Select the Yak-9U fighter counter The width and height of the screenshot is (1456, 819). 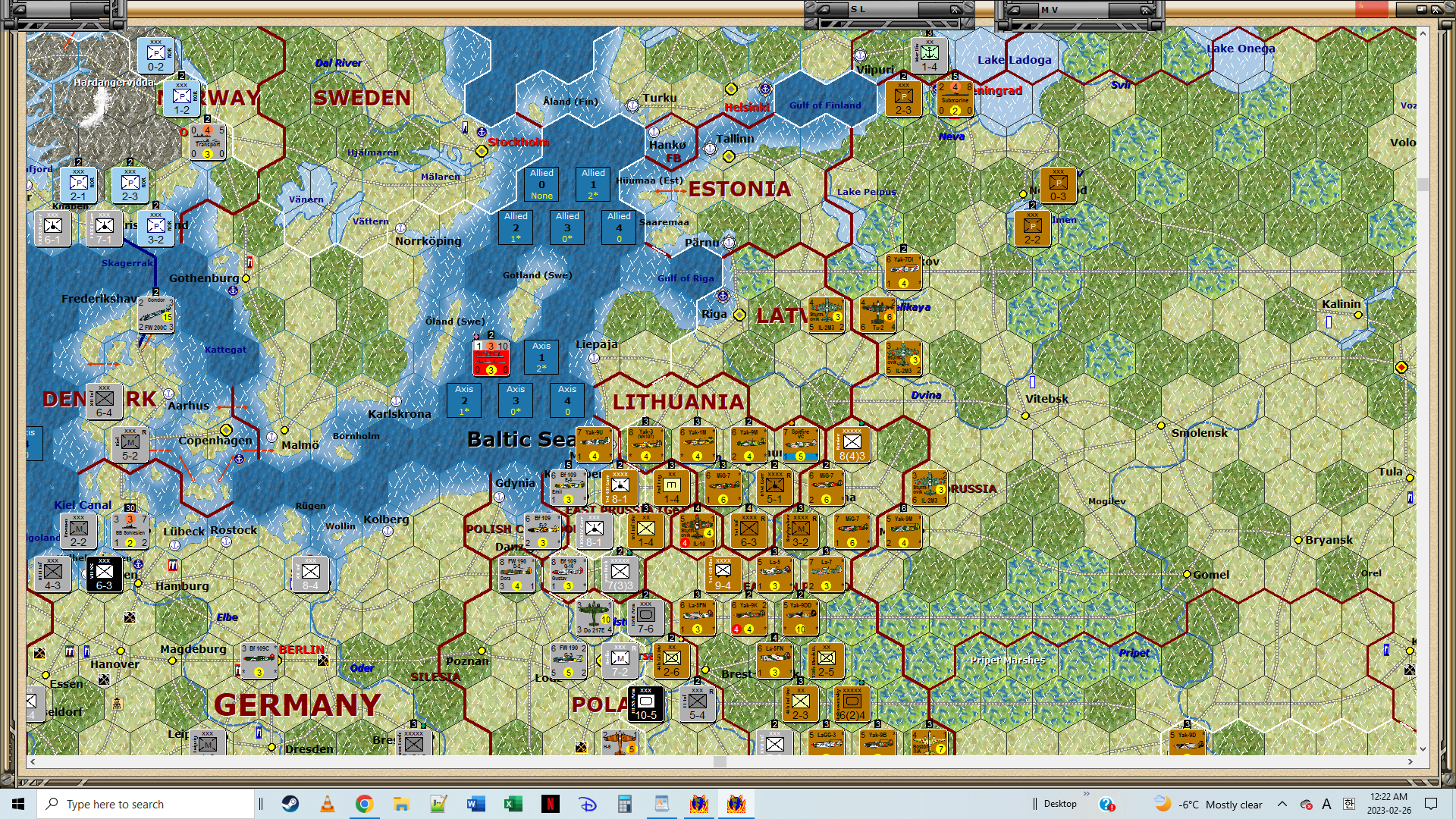tap(594, 444)
